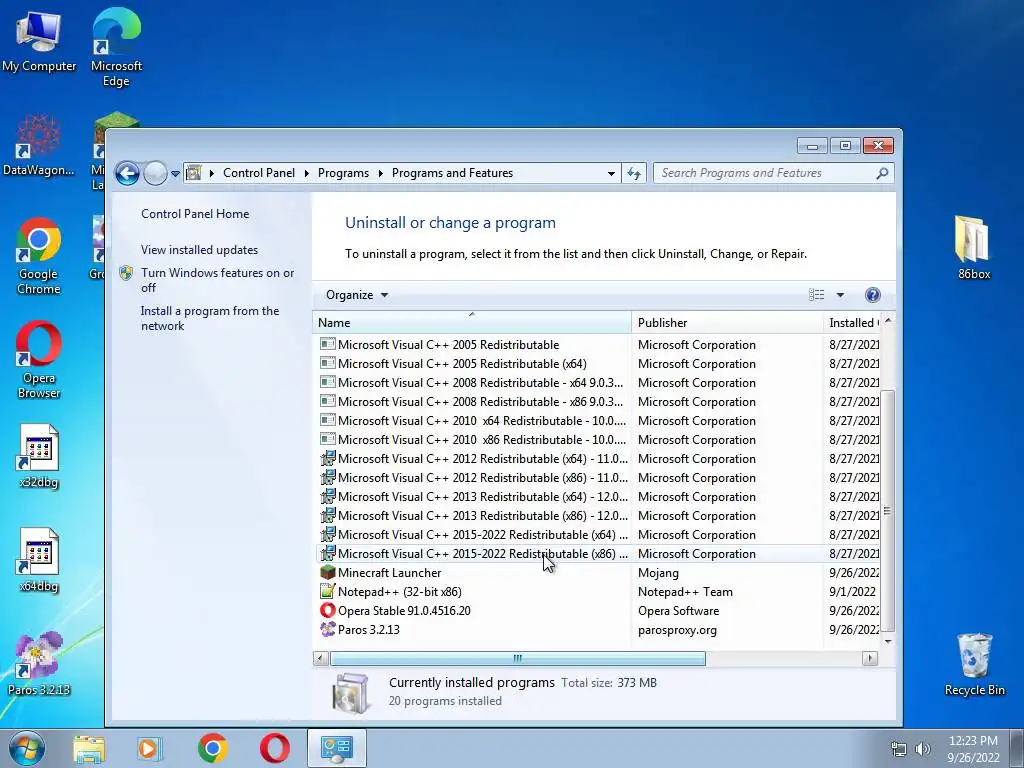
Task: Click the horizontal scrollbar right arrow
Action: tap(870, 658)
